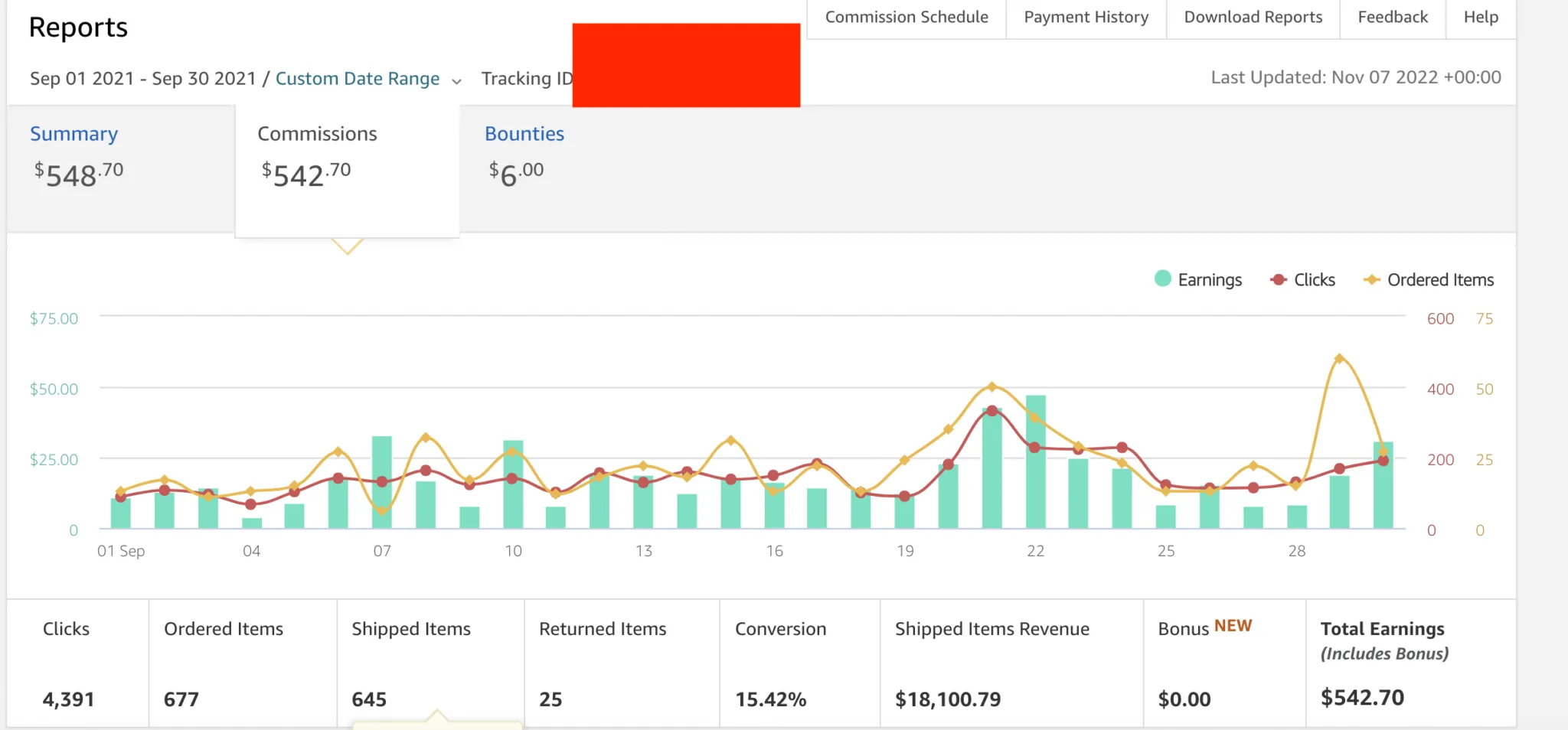The height and width of the screenshot is (730, 1568).
Task: Click the Bonus NEW badge
Action: pos(1233,626)
